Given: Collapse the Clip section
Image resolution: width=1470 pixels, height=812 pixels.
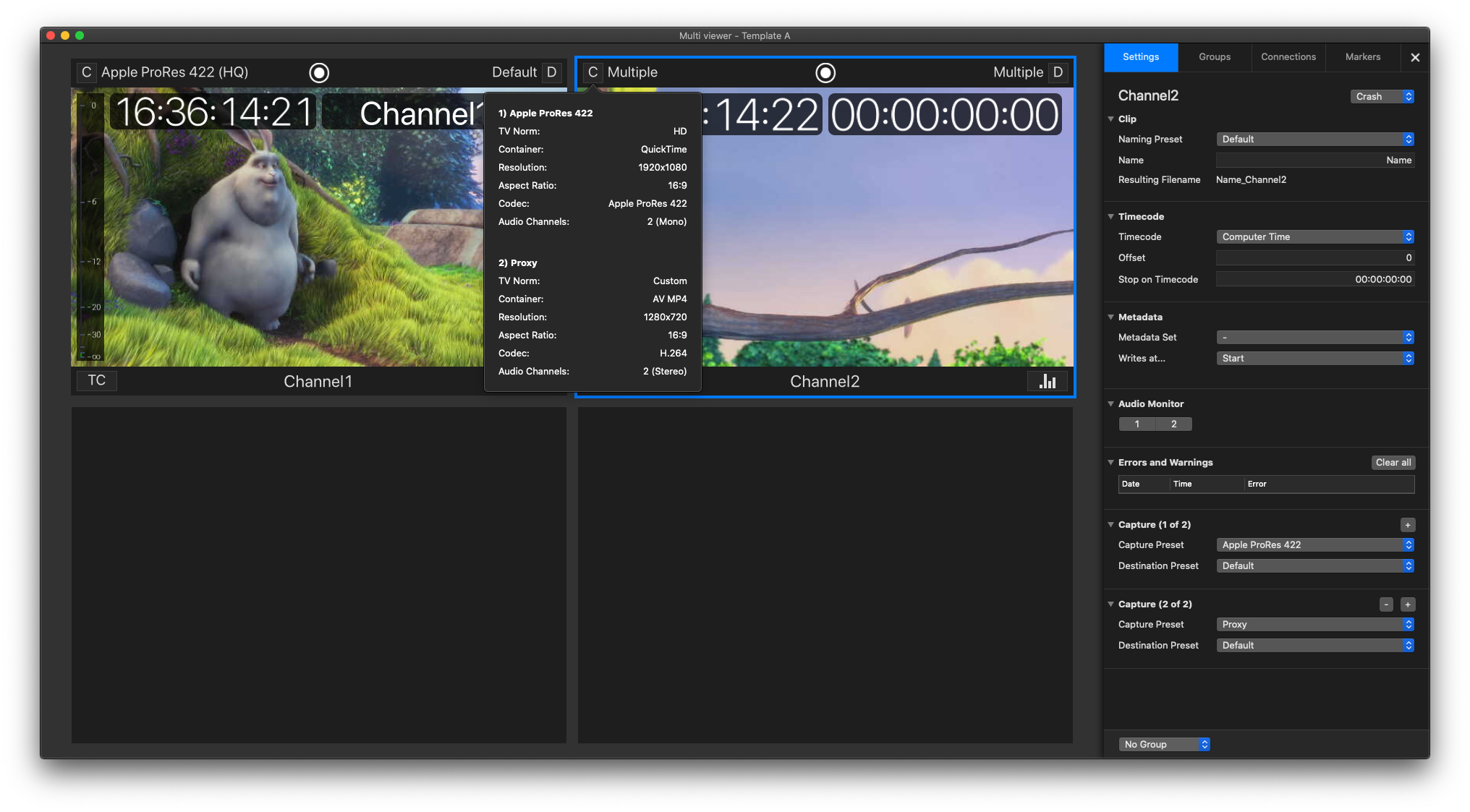Looking at the screenshot, I should click(x=1110, y=119).
